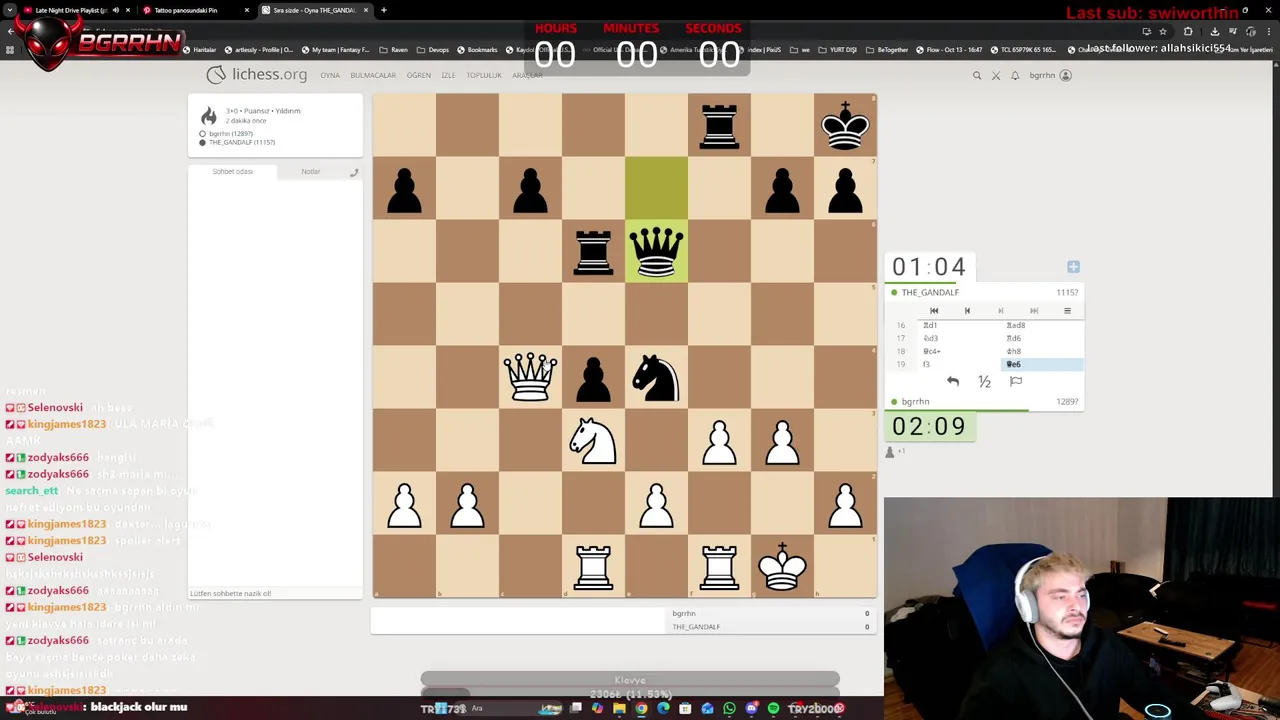
Task: Open the İZLE menu
Action: (448, 75)
